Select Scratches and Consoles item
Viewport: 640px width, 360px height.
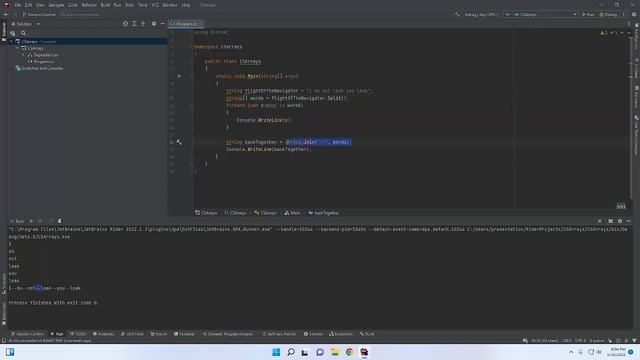(39, 68)
